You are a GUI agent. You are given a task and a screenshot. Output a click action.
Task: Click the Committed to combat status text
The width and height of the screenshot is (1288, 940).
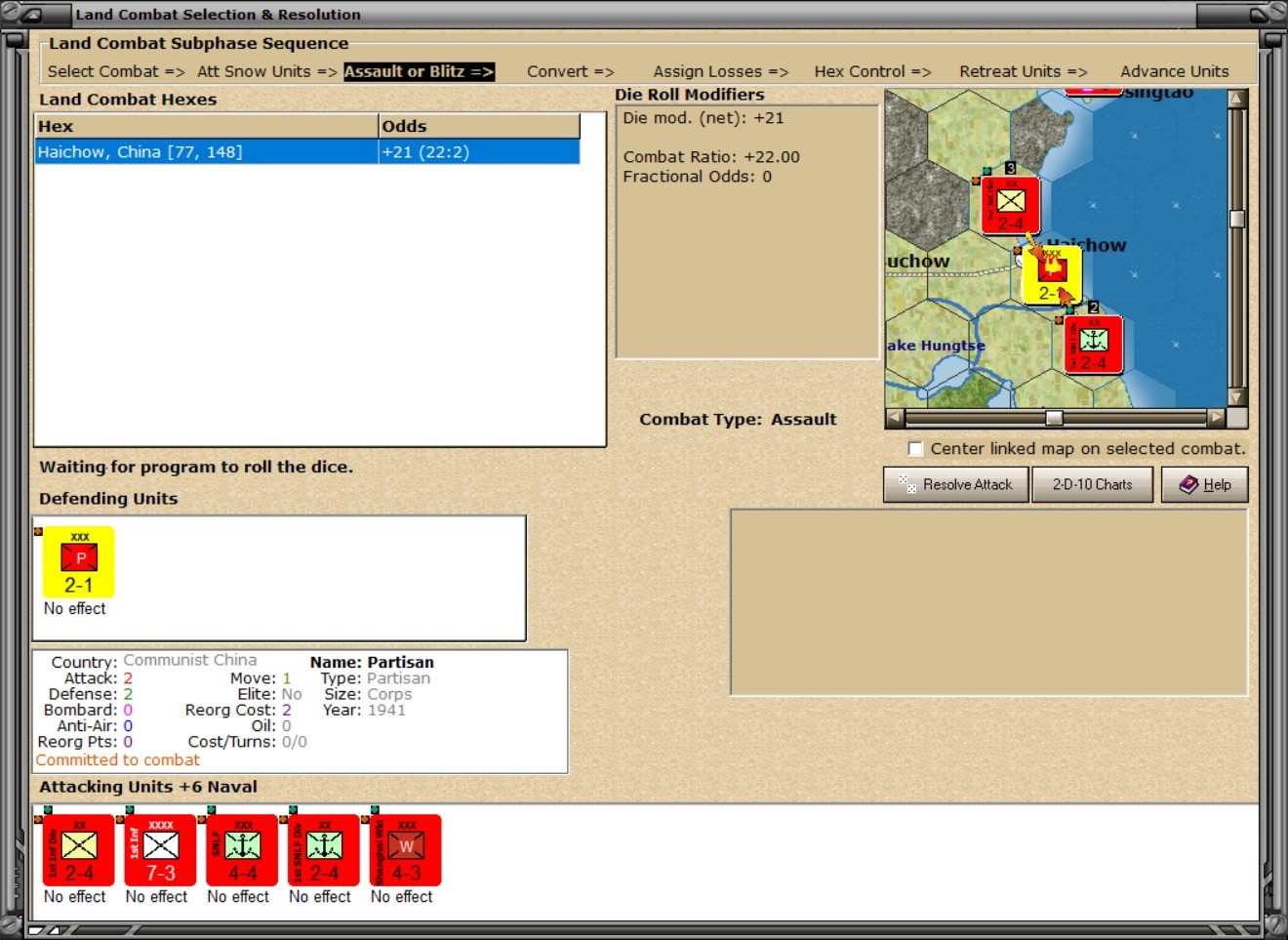117,760
